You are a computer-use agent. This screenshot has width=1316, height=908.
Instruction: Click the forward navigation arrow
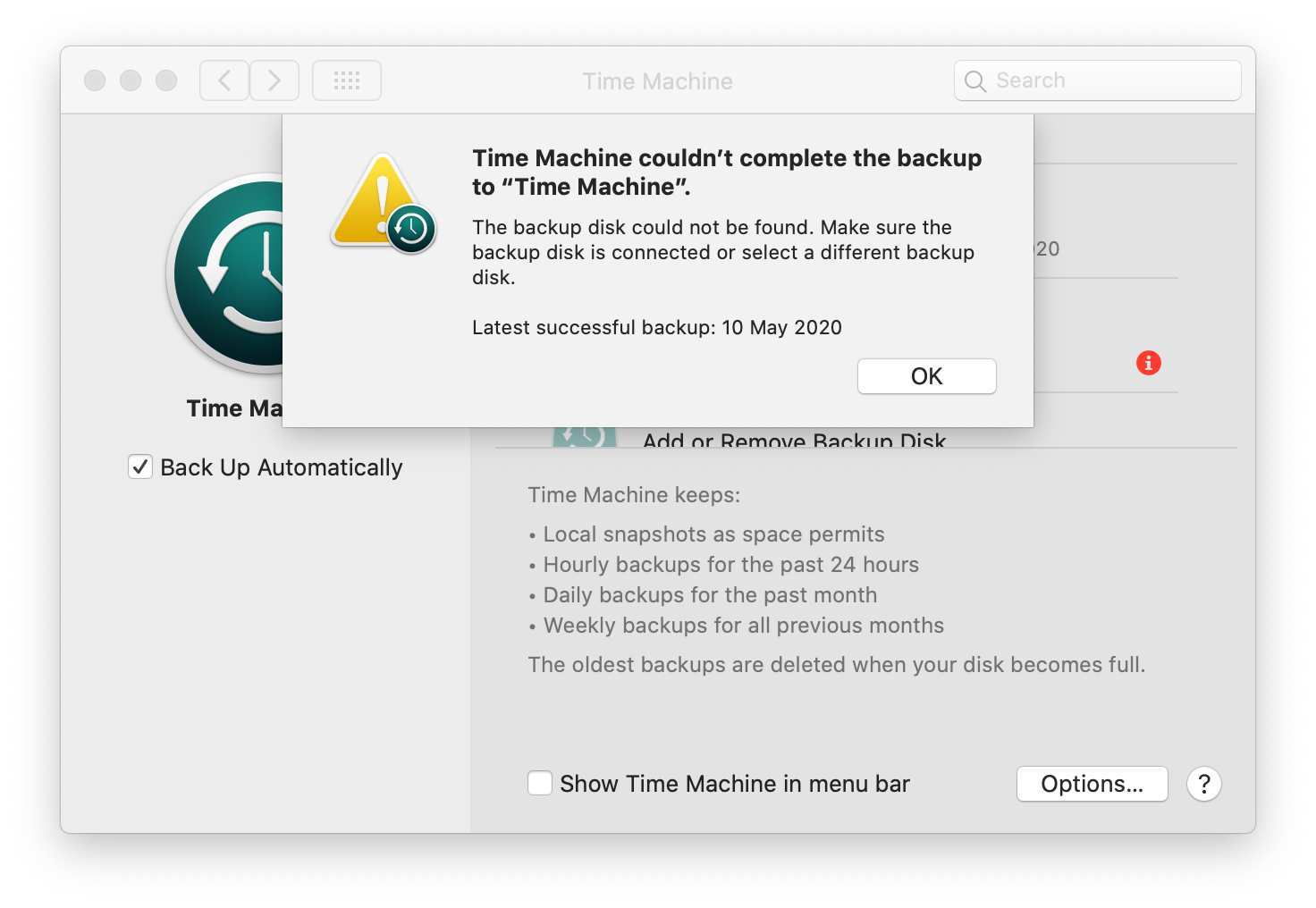click(x=274, y=80)
